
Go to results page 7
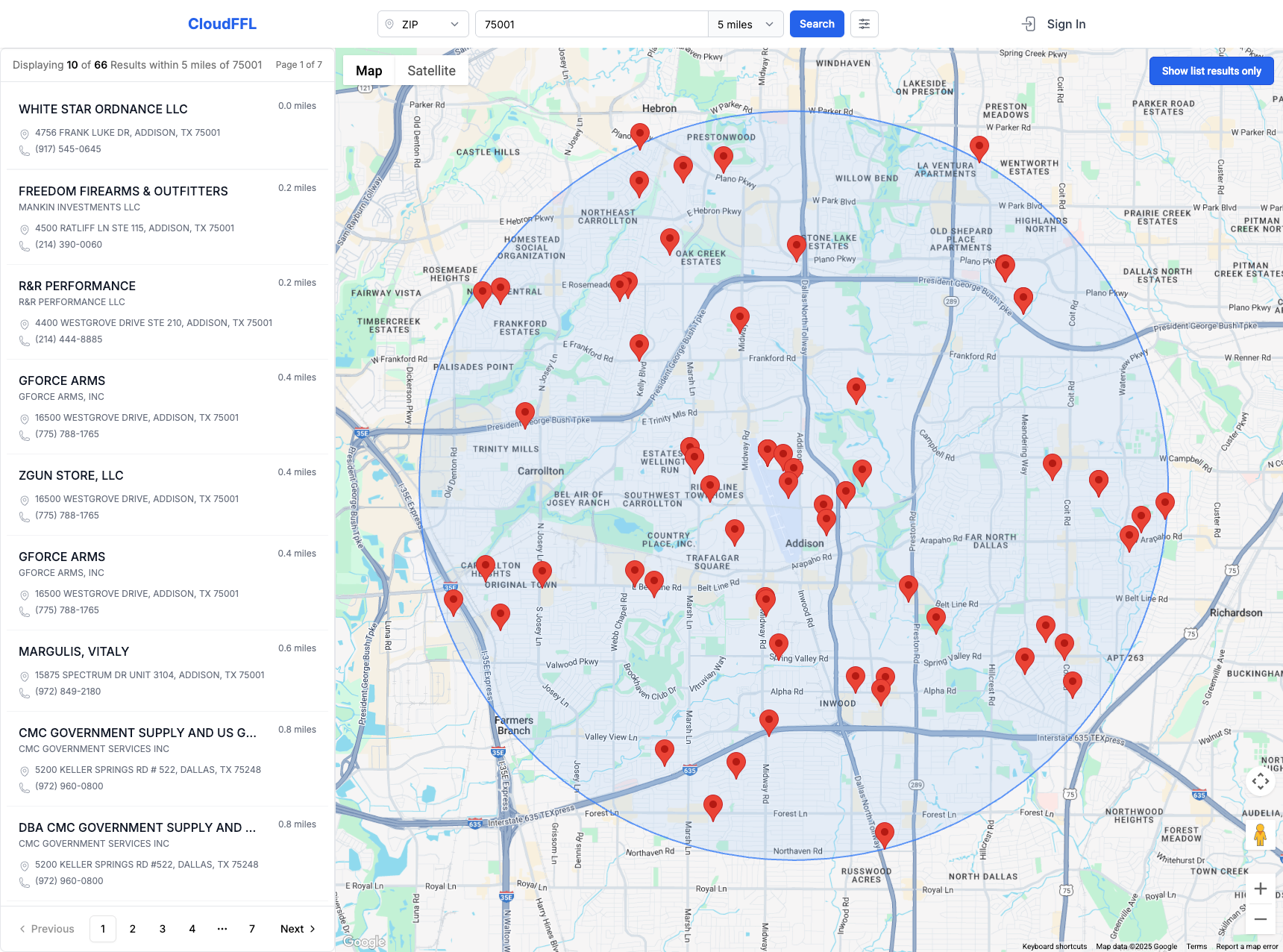252,929
